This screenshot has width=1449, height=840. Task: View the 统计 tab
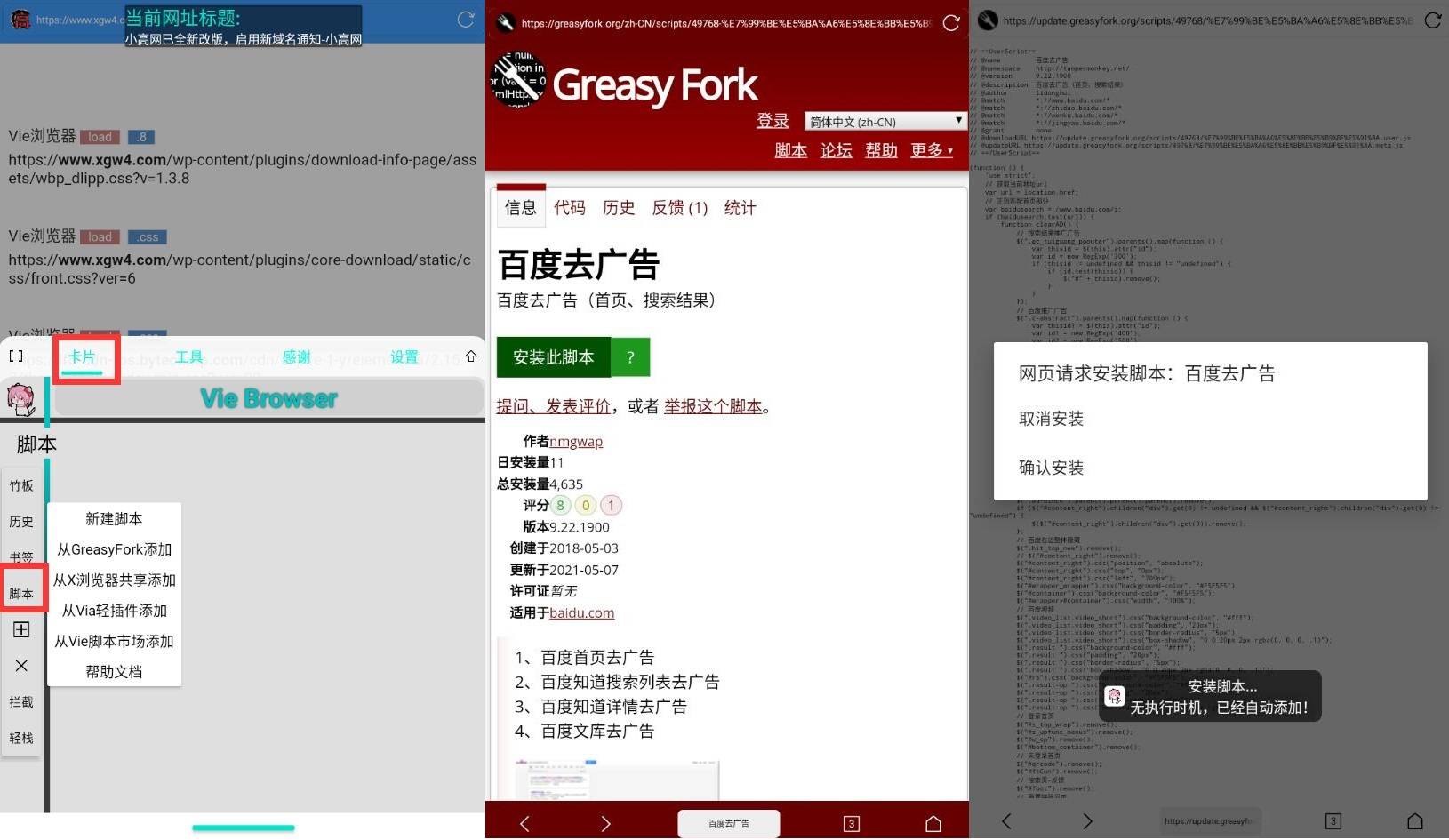pos(741,207)
